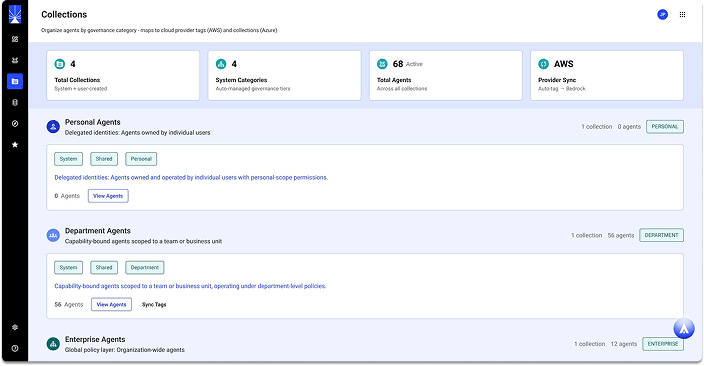704x366 pixels.
Task: Click the page subtitle about governance category
Action: [x=159, y=31]
